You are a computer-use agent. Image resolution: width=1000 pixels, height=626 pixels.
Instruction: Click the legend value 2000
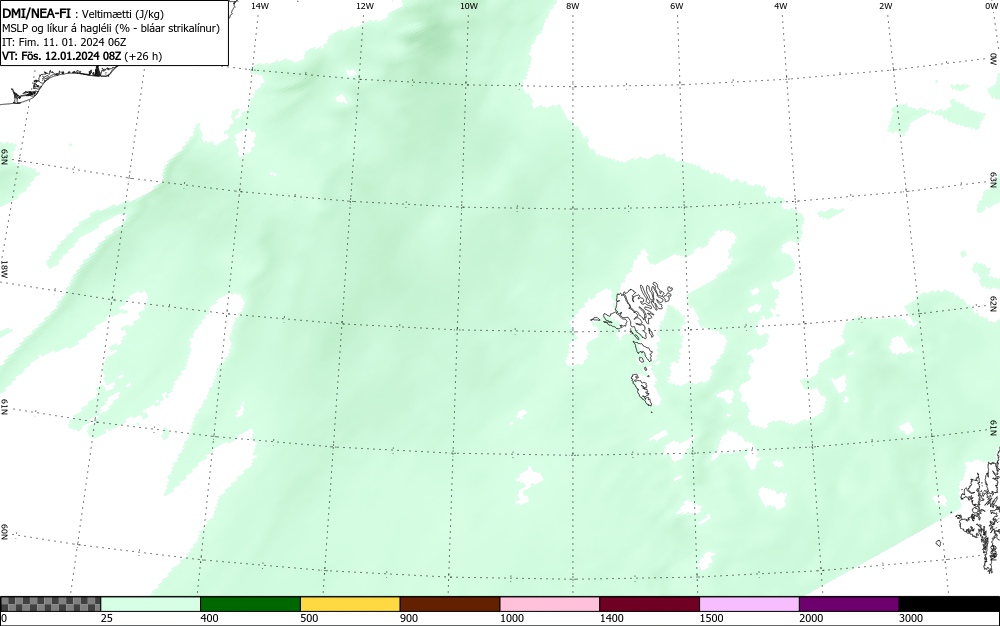811,618
